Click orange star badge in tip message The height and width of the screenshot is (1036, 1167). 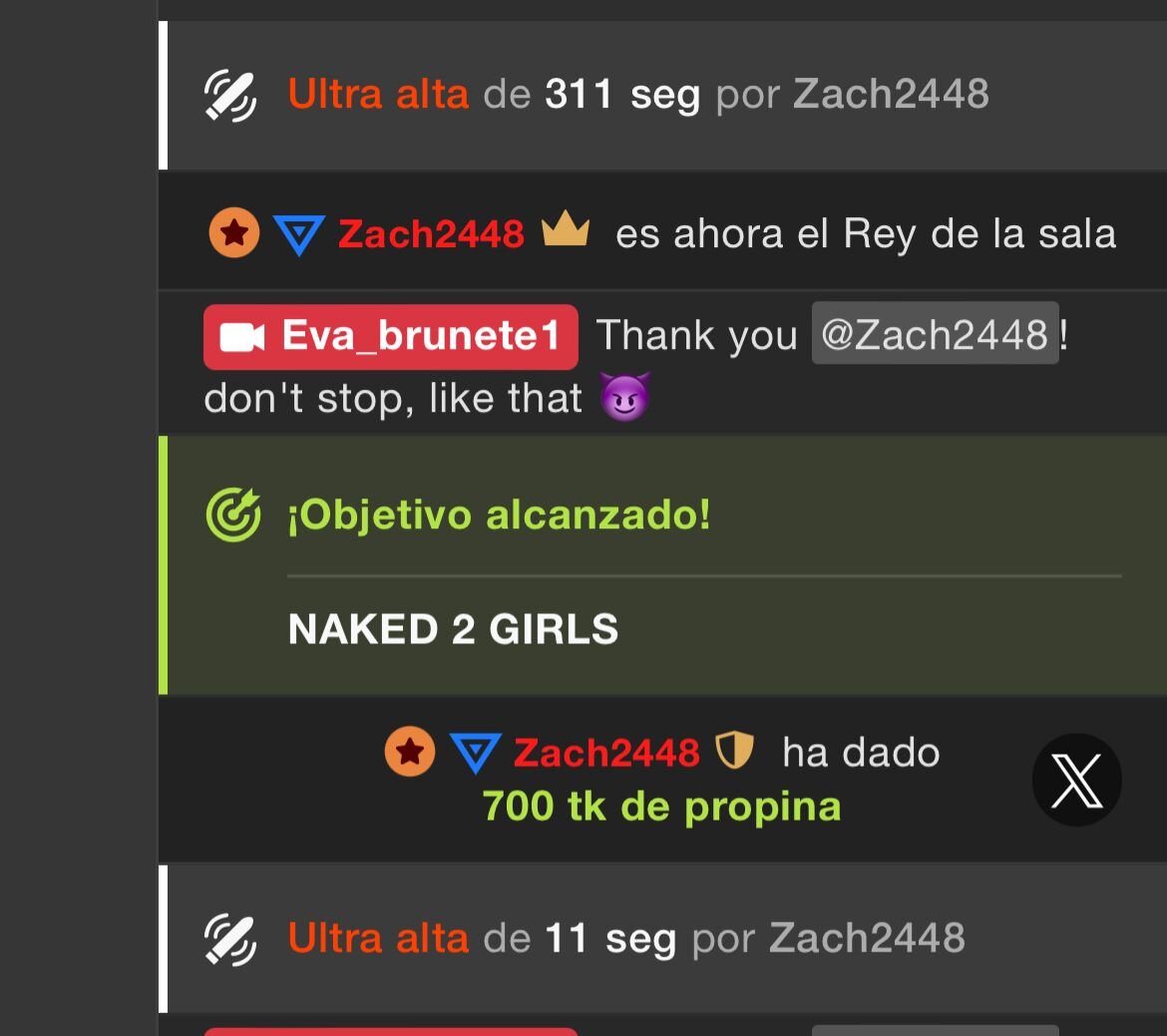pyautogui.click(x=410, y=751)
